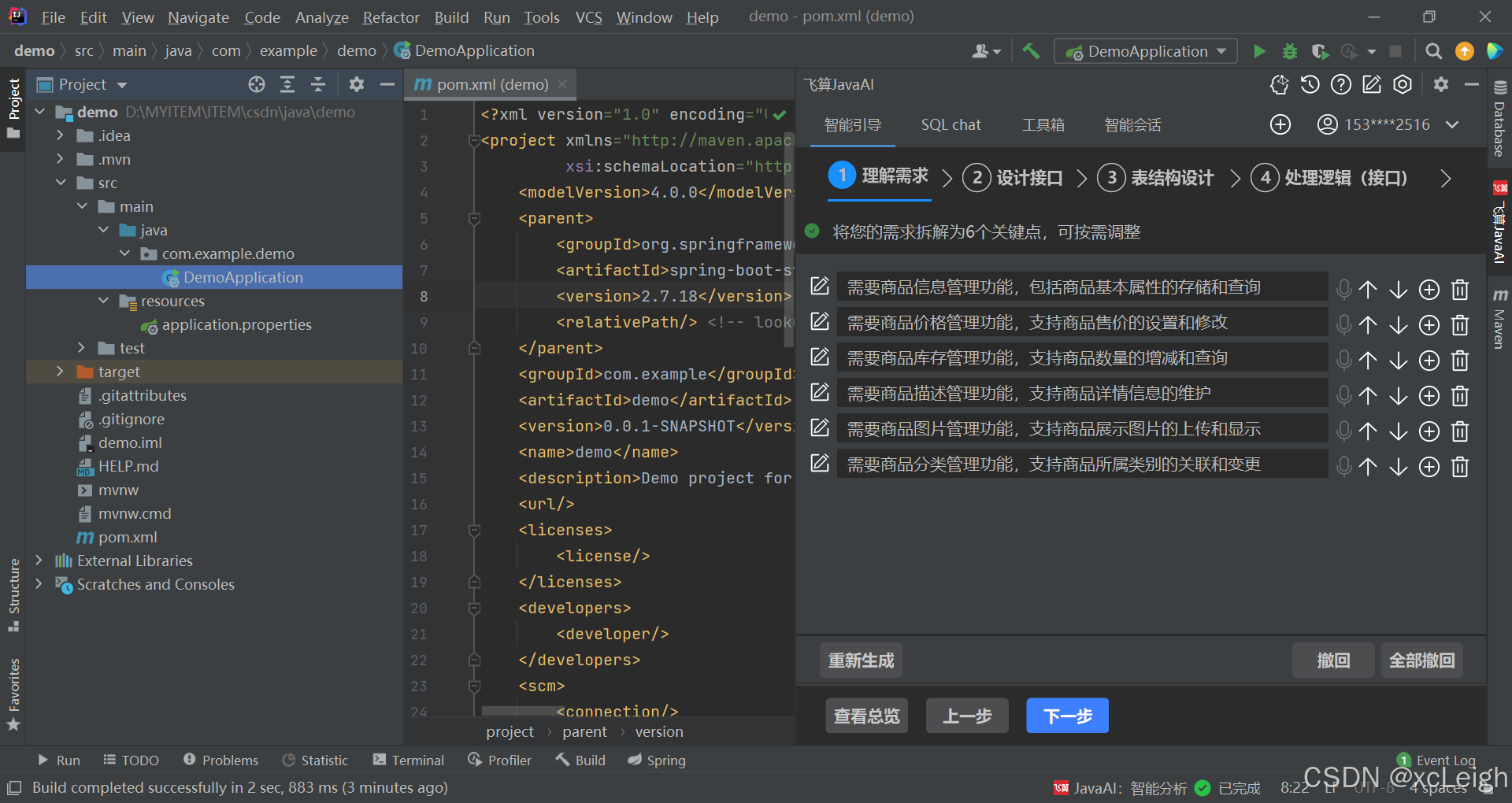Close the pom.xml editor tab
The height and width of the screenshot is (803, 1512).
562,84
